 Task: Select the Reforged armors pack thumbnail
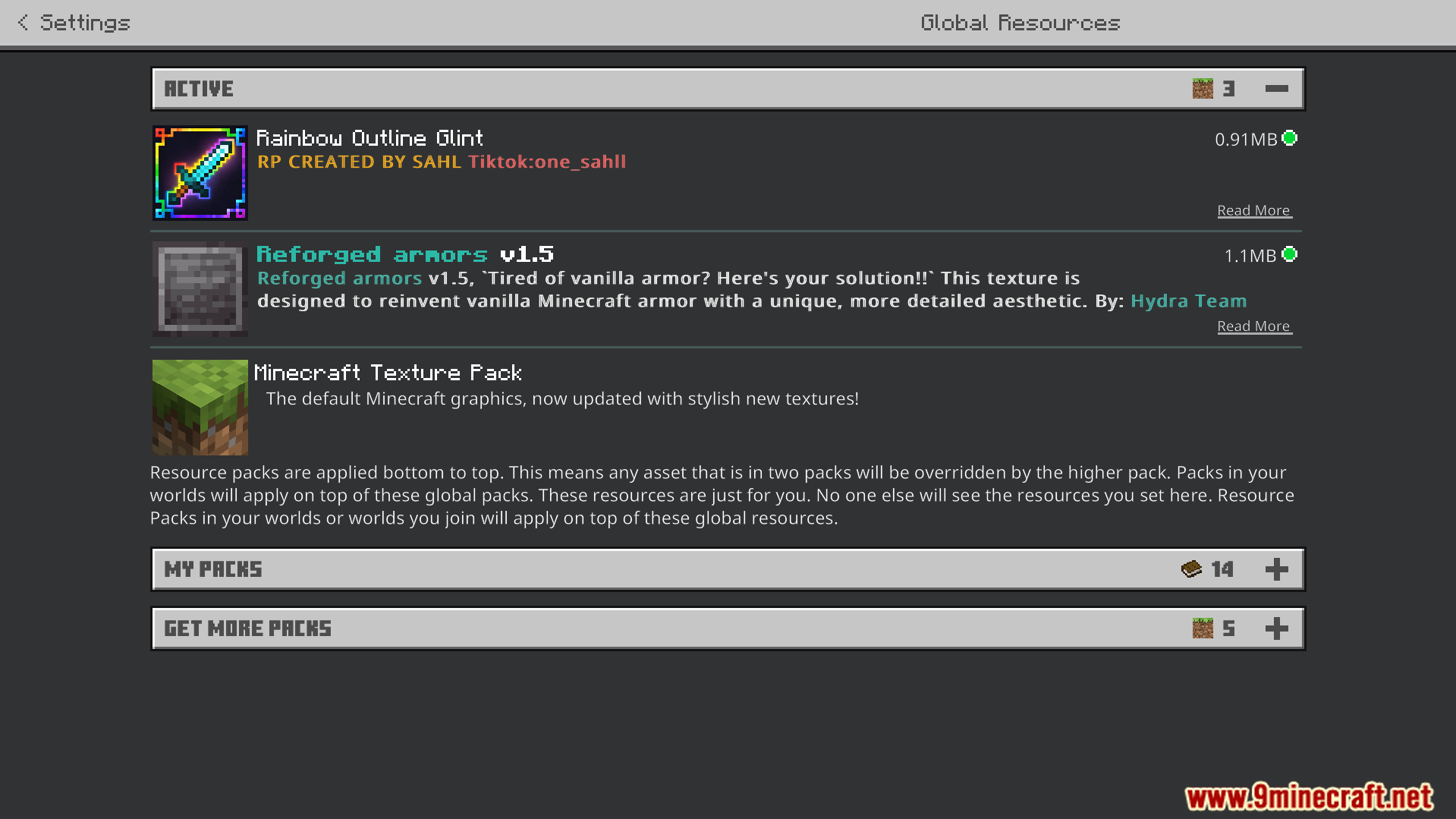click(x=200, y=289)
